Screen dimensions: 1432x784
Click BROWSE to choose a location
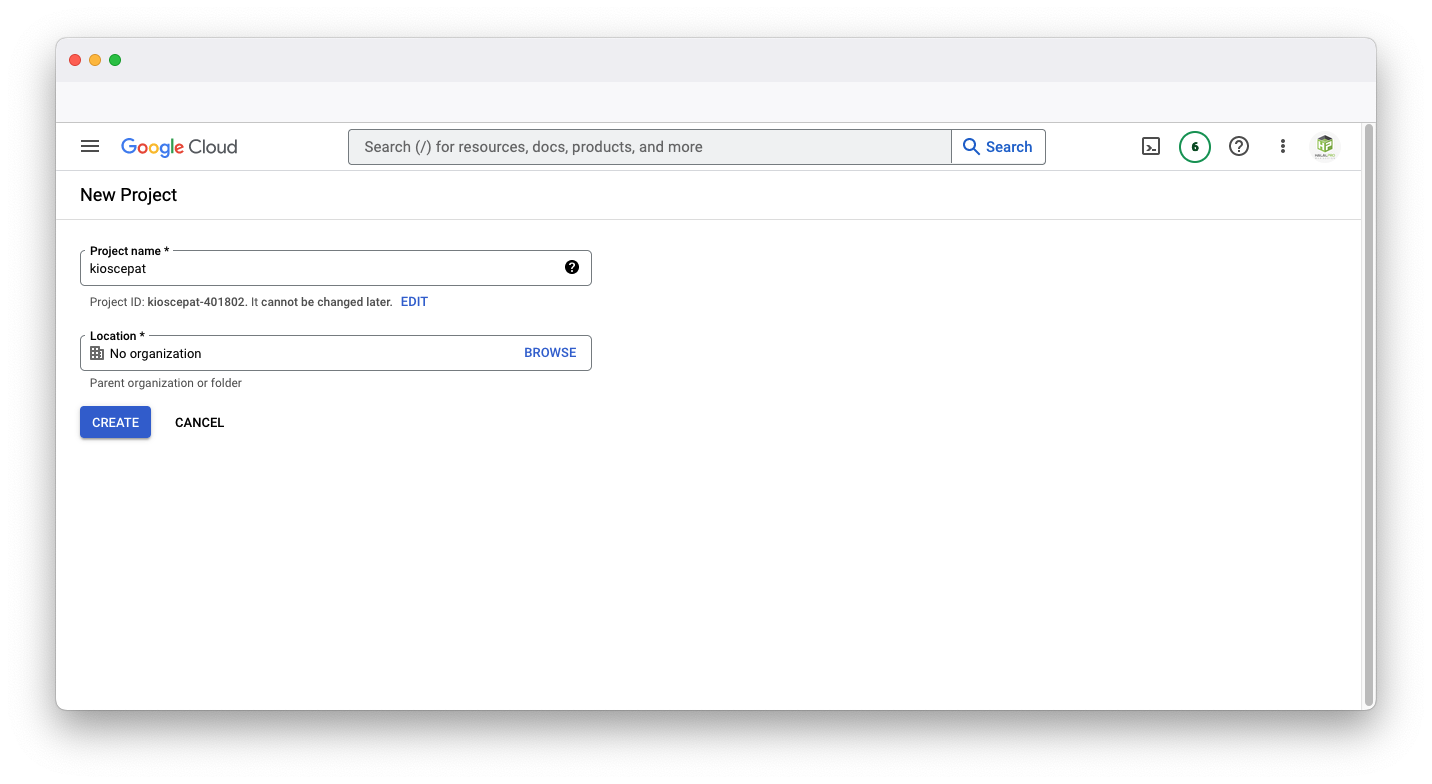coord(550,353)
